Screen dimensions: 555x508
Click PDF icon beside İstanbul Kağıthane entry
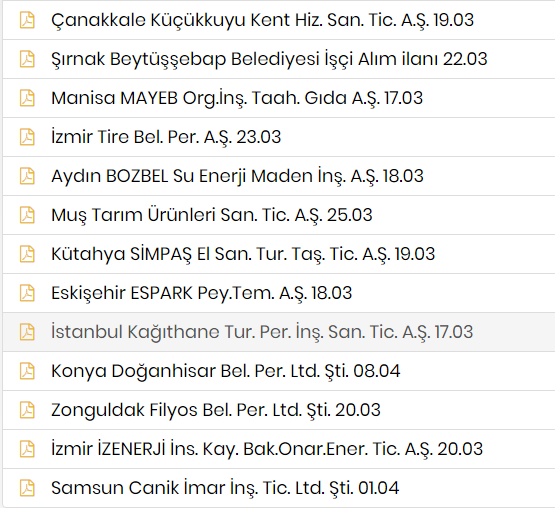click(27, 332)
